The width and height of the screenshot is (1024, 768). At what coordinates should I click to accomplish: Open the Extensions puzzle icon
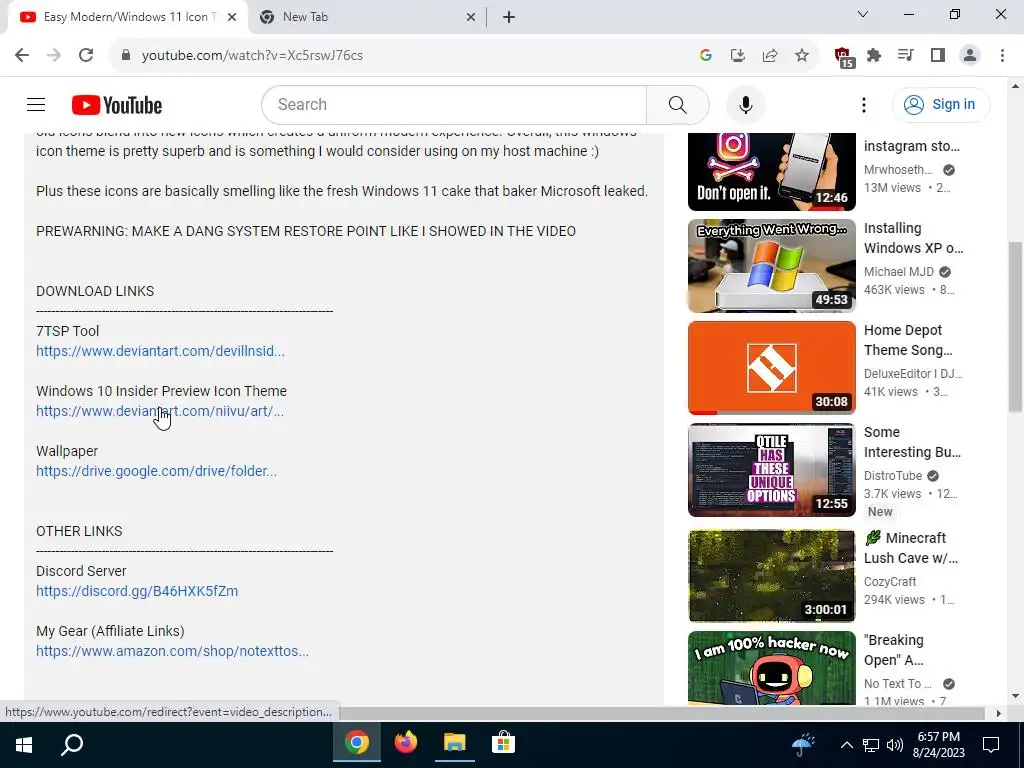pyautogui.click(x=874, y=56)
